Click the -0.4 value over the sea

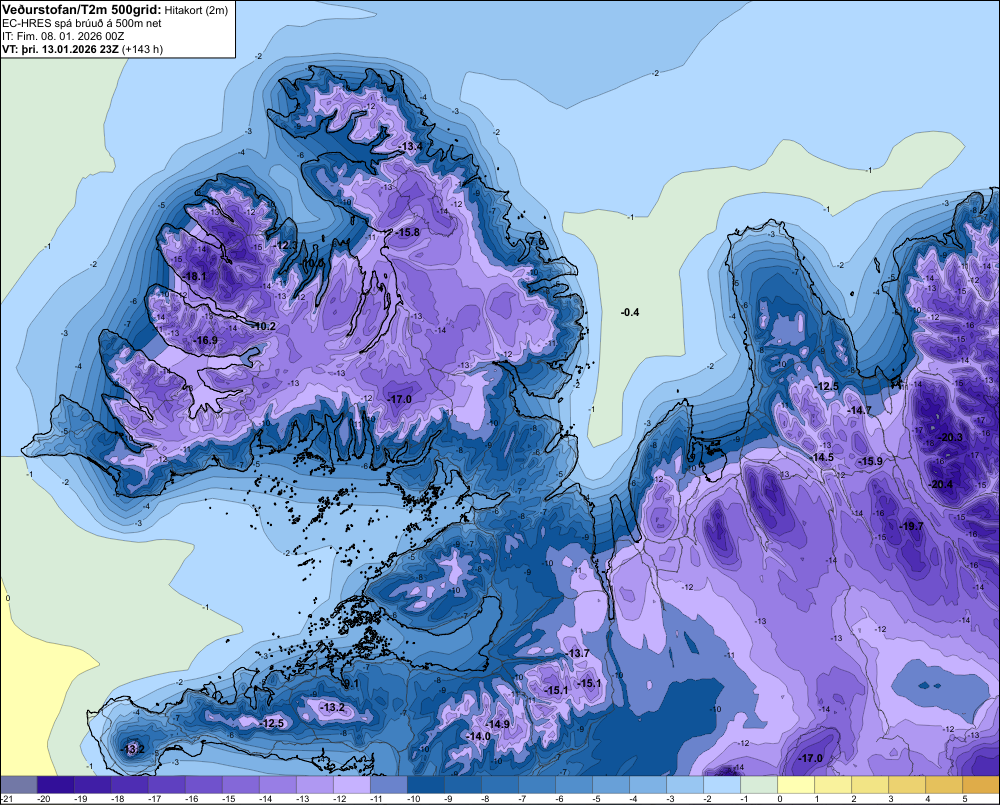pyautogui.click(x=629, y=312)
